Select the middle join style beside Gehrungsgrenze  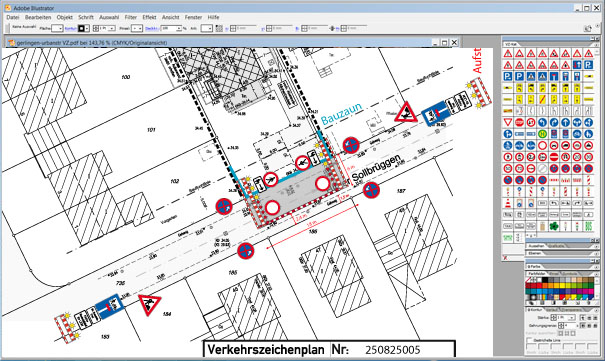589,326
